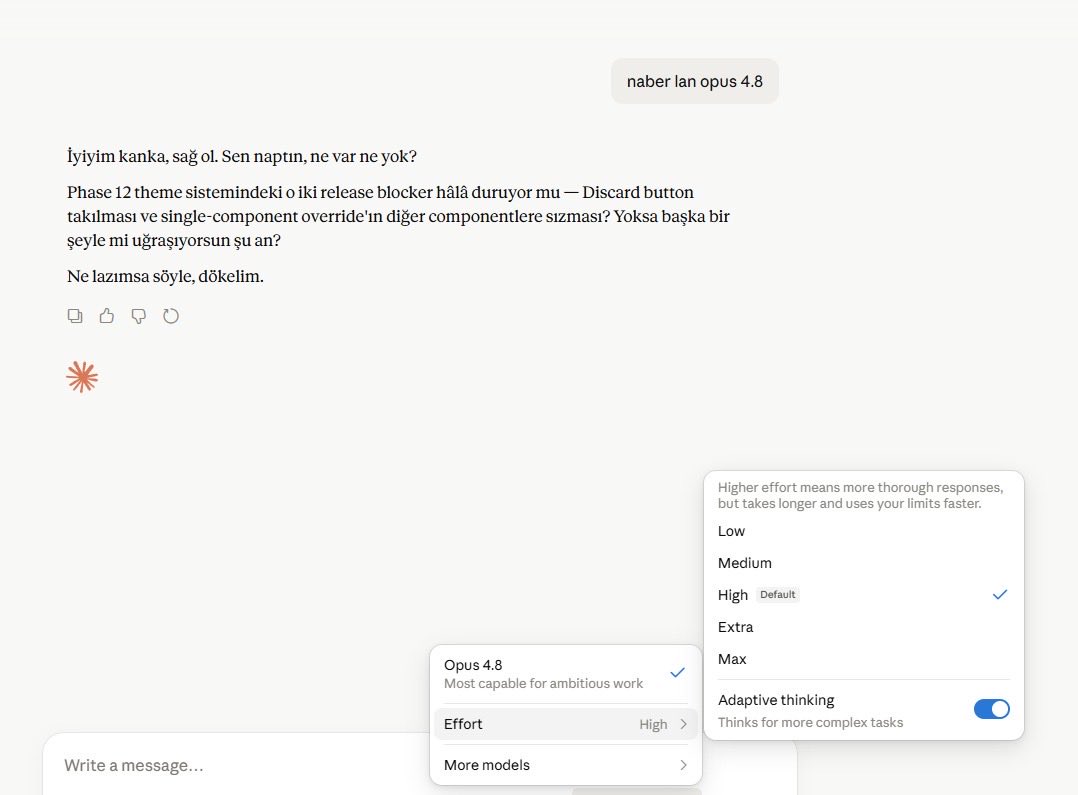This screenshot has width=1078, height=795.
Task: Select Max effort level
Action: coord(864,659)
